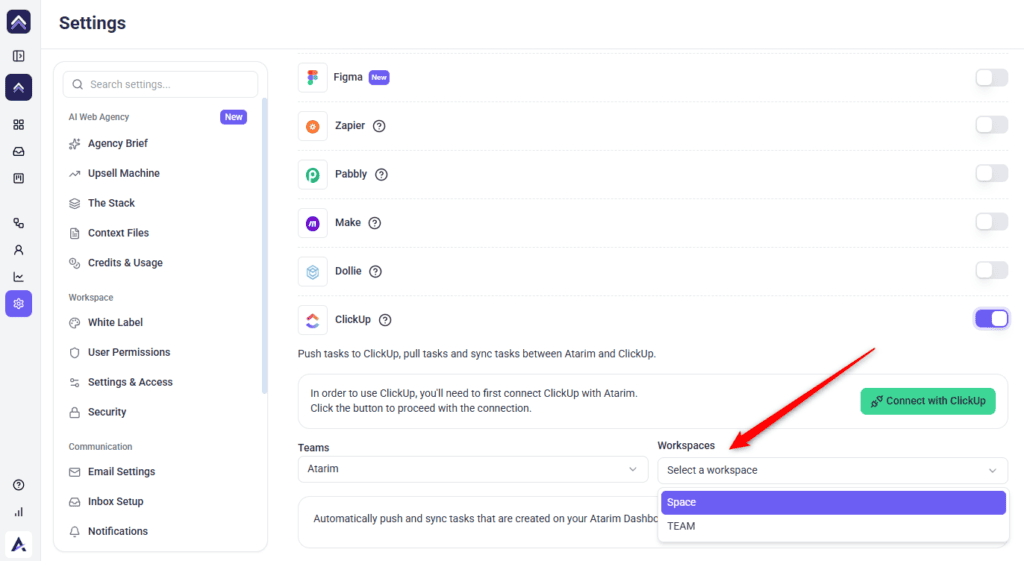Open help tooltip next to ClickUp
Viewport: 1024px width, 561px height.
385,319
